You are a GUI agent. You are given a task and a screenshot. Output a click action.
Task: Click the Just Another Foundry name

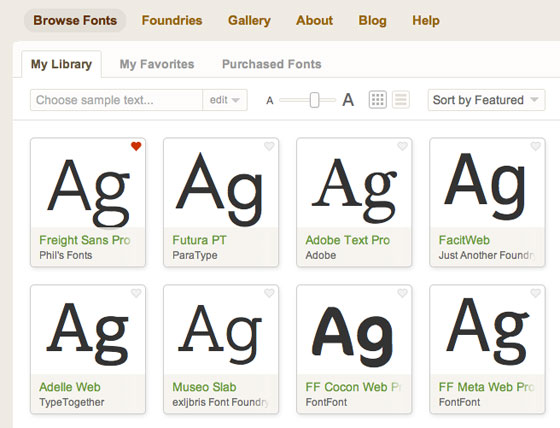pos(487,255)
